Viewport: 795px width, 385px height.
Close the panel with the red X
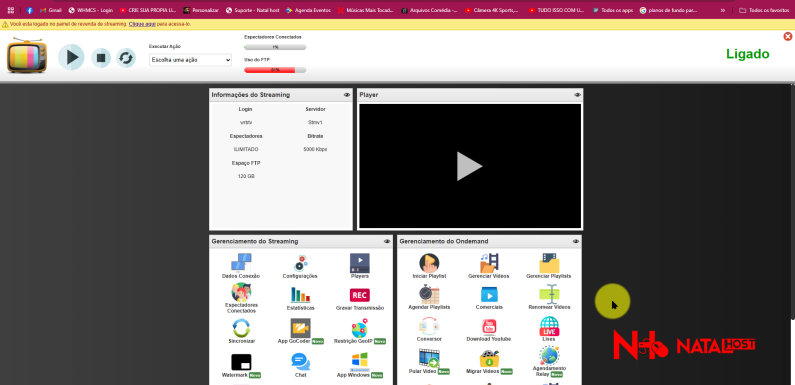pos(787,37)
